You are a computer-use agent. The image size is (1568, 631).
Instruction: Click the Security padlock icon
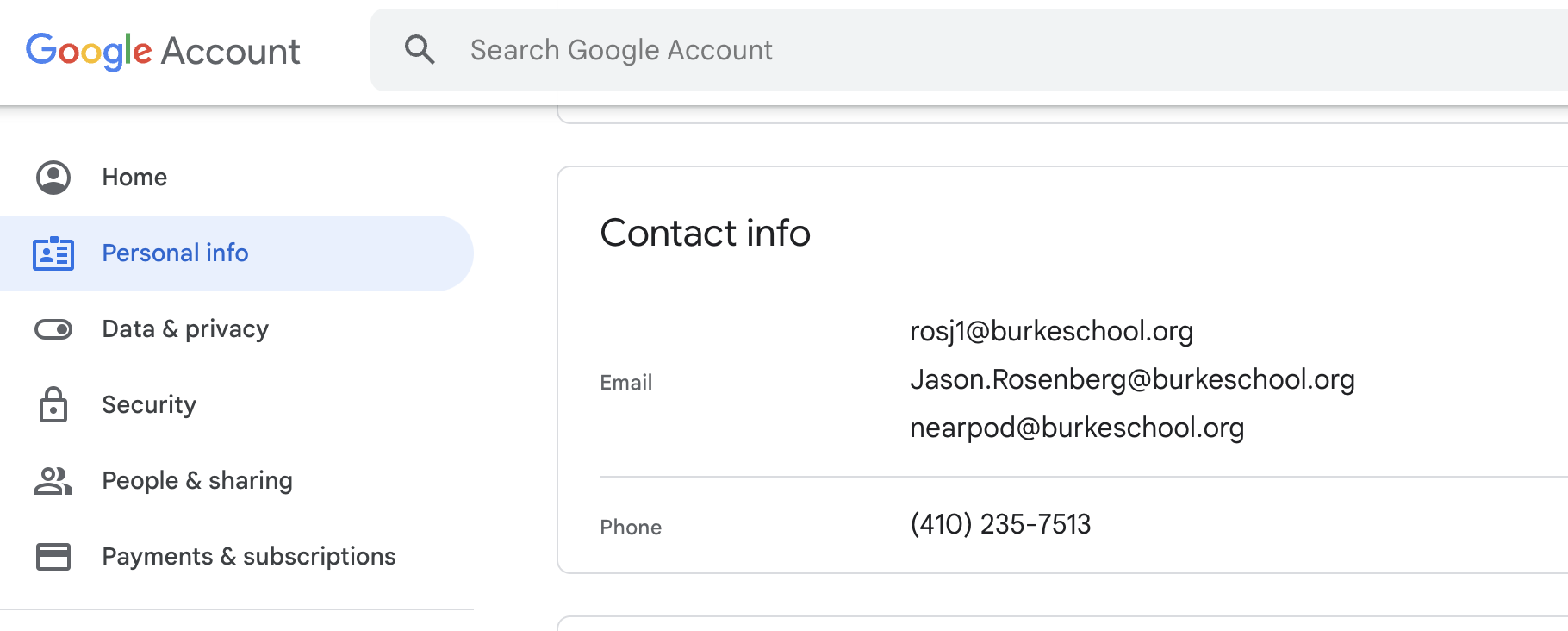(53, 404)
